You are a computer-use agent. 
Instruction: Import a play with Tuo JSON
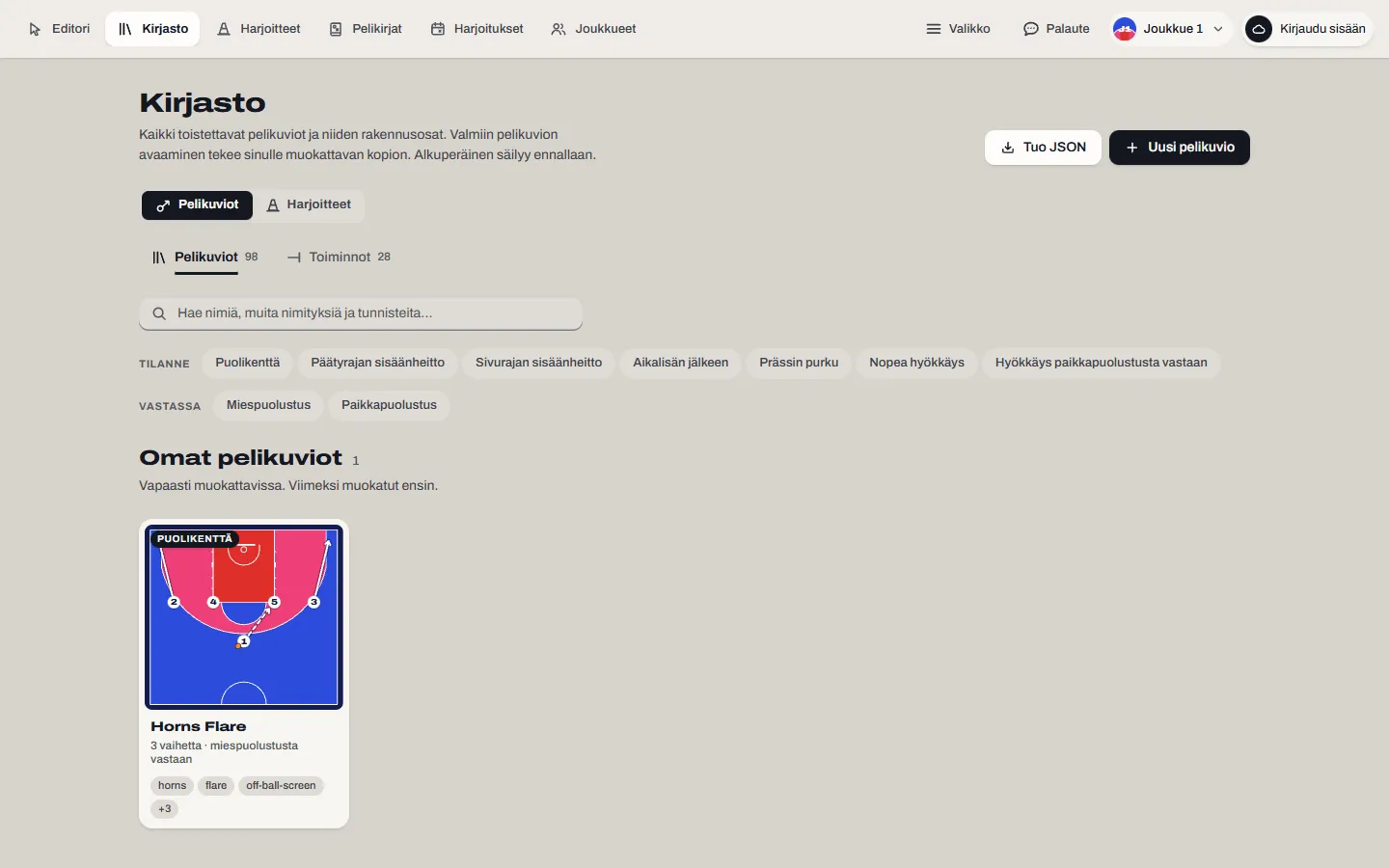pyautogui.click(x=1043, y=148)
